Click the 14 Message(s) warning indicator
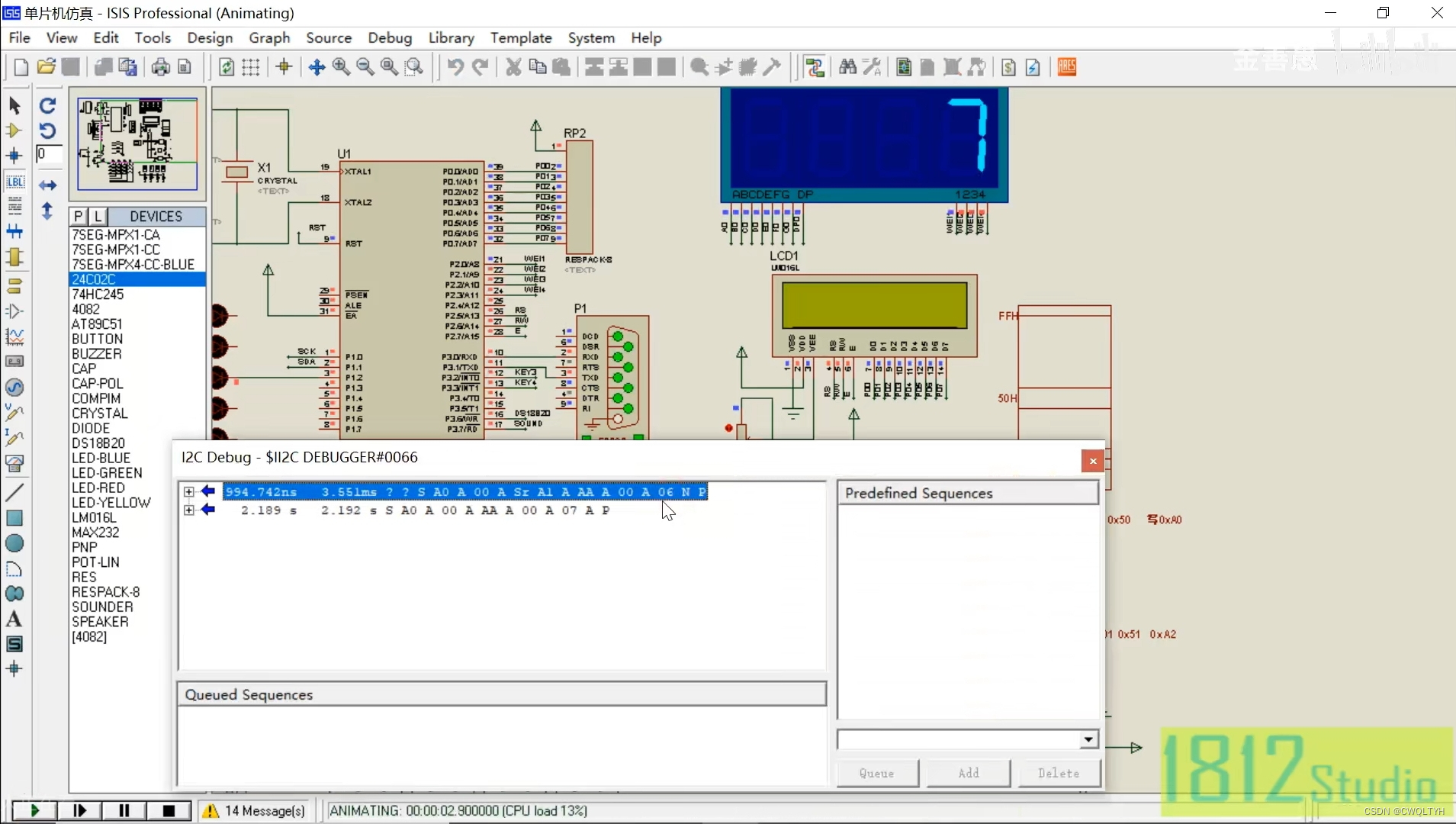 pyautogui.click(x=255, y=810)
